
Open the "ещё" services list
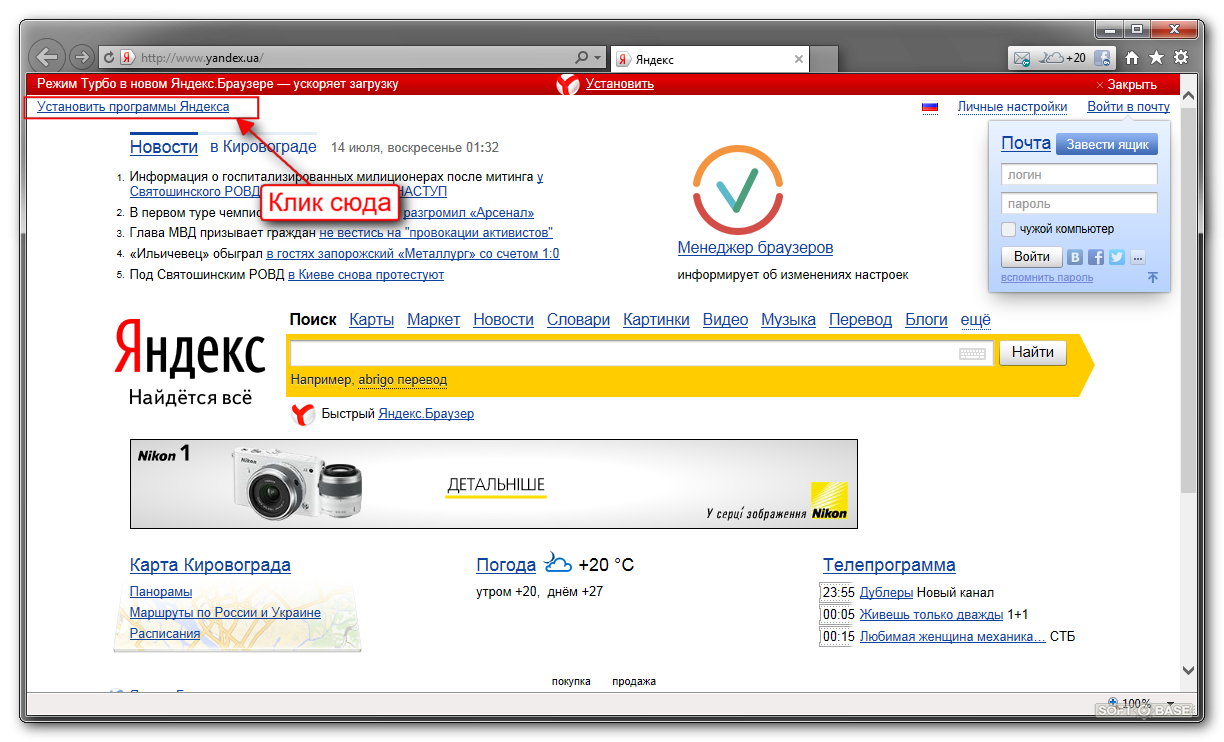point(975,320)
